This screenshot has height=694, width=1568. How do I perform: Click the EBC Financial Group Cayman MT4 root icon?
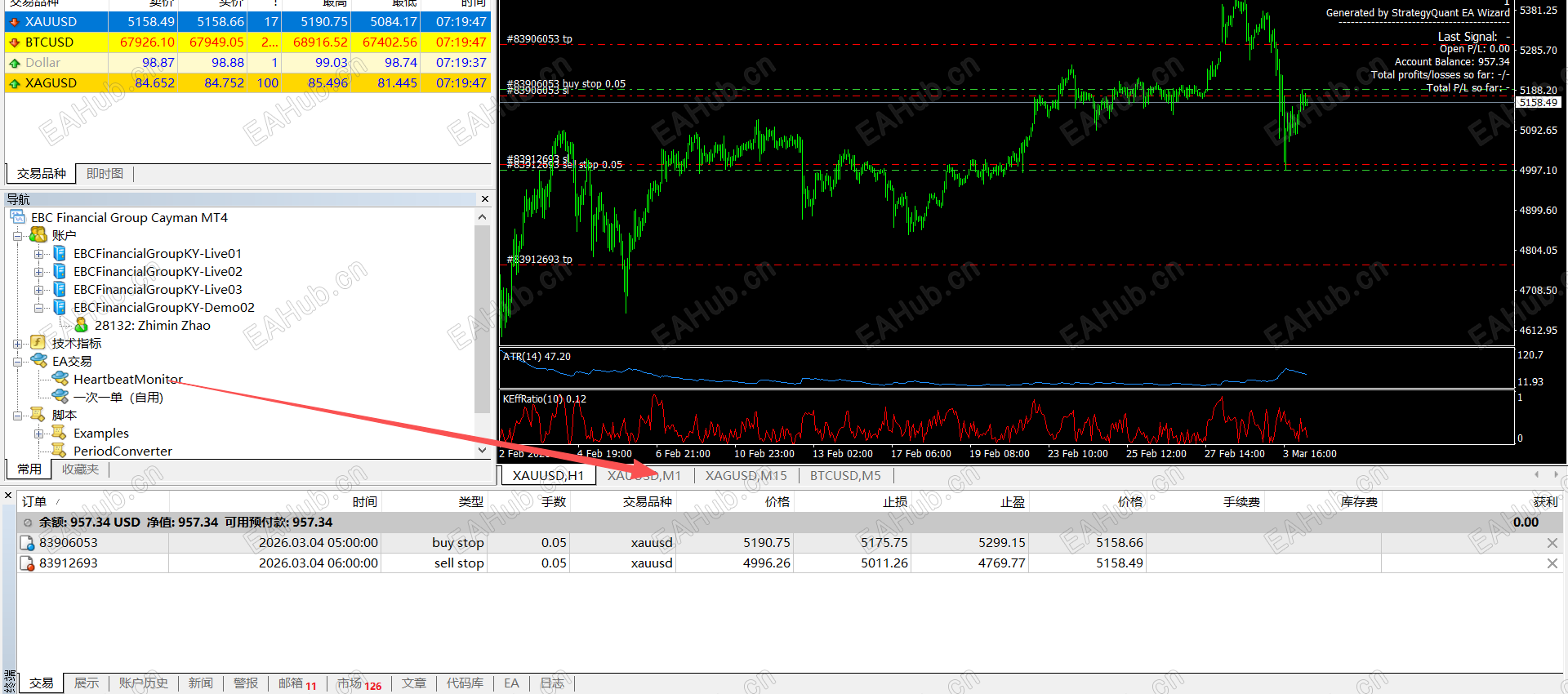[18, 217]
